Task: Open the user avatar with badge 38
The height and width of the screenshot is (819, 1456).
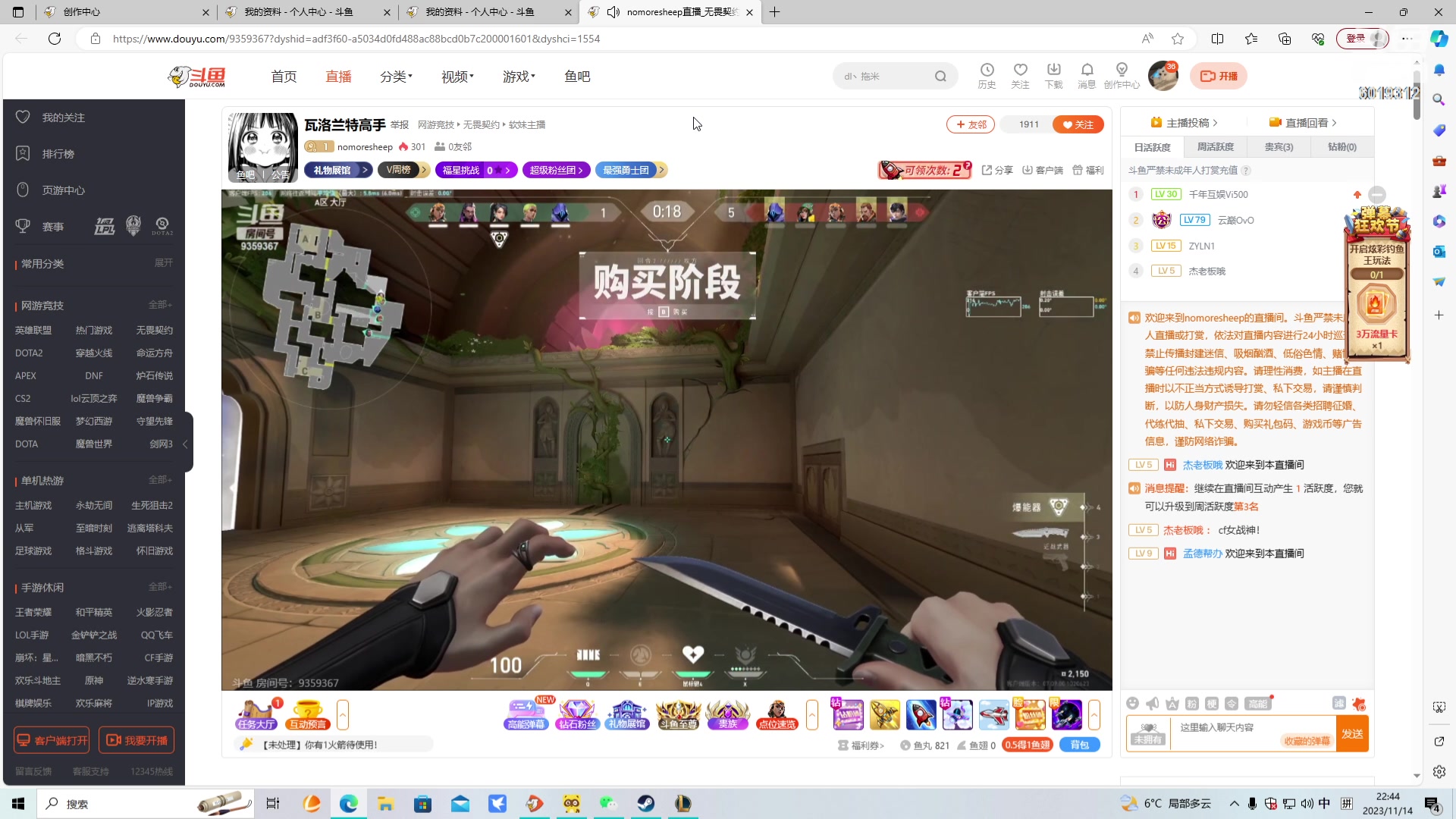Action: coord(1163,76)
